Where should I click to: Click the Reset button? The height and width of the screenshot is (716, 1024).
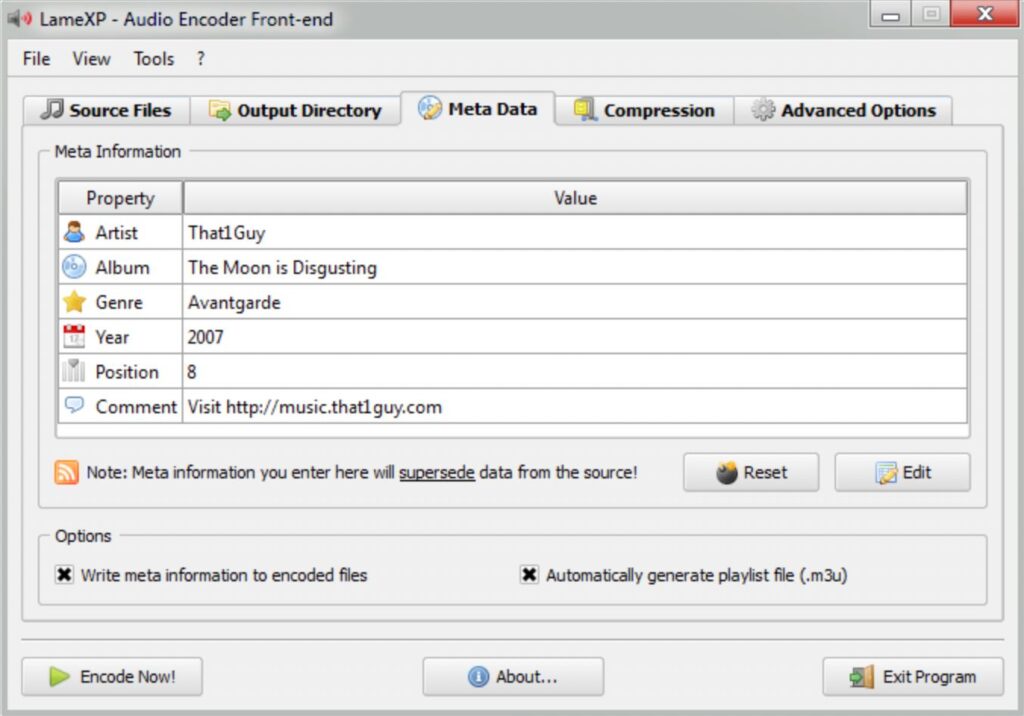pos(751,472)
